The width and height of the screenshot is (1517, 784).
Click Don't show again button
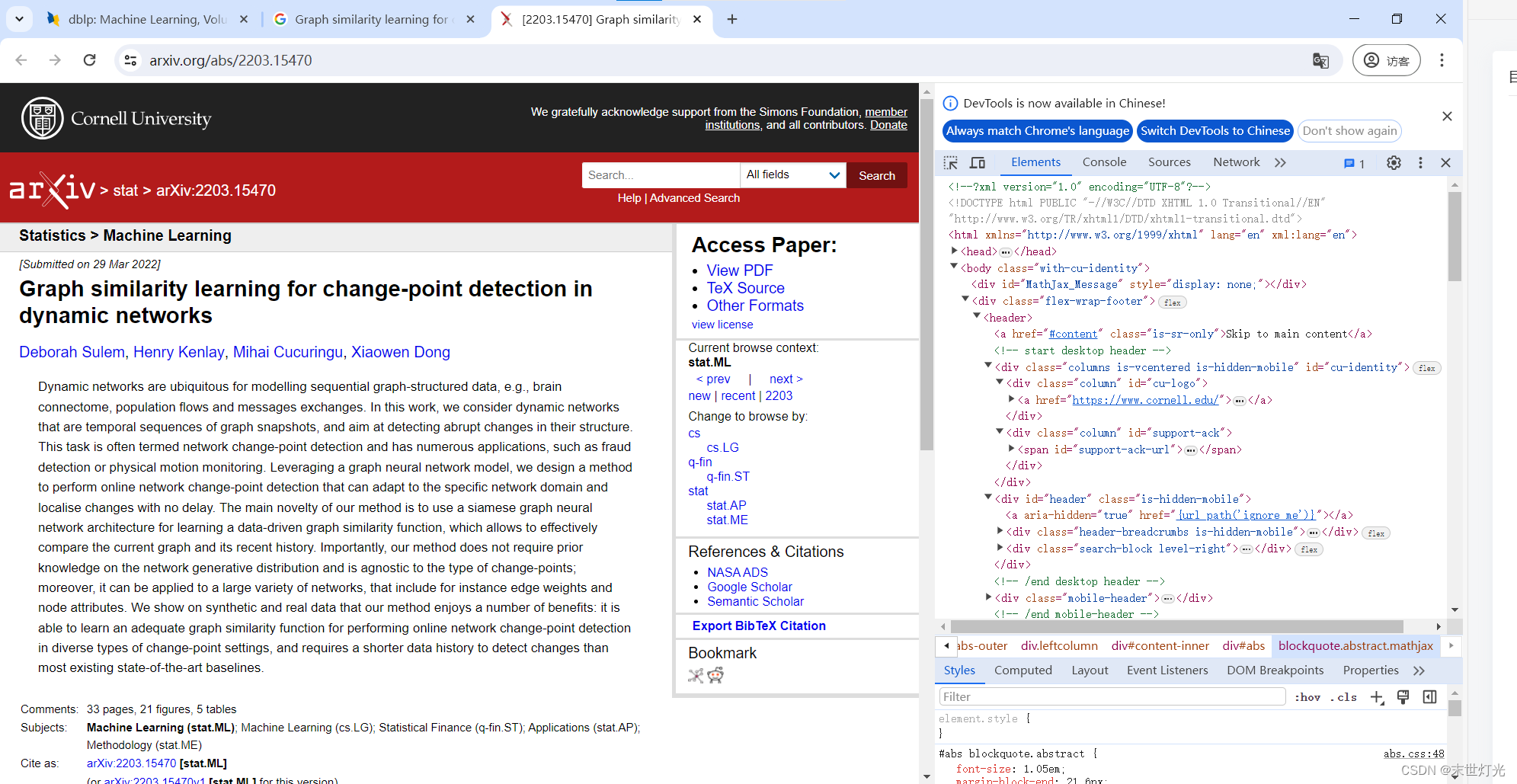pos(1349,131)
